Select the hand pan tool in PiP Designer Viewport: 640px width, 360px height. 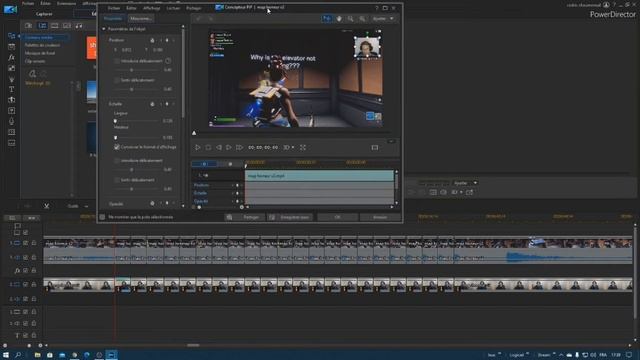(x=339, y=18)
